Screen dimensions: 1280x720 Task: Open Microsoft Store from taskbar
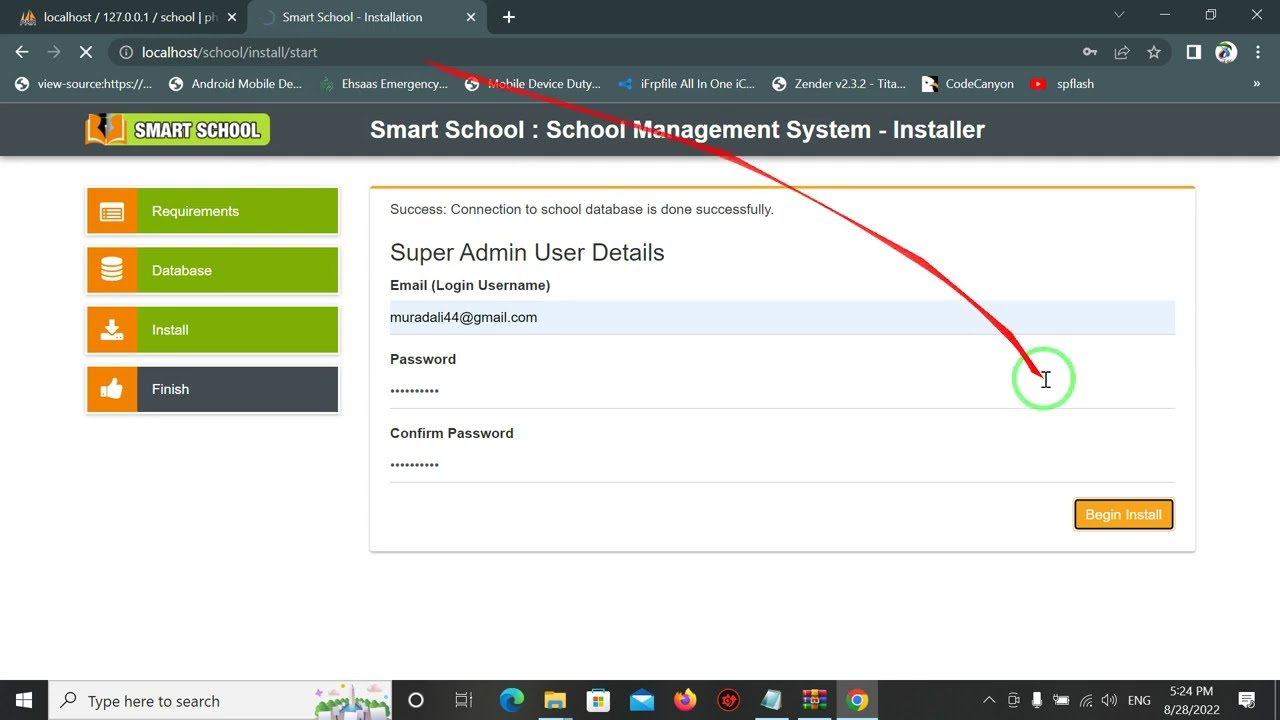coord(598,700)
